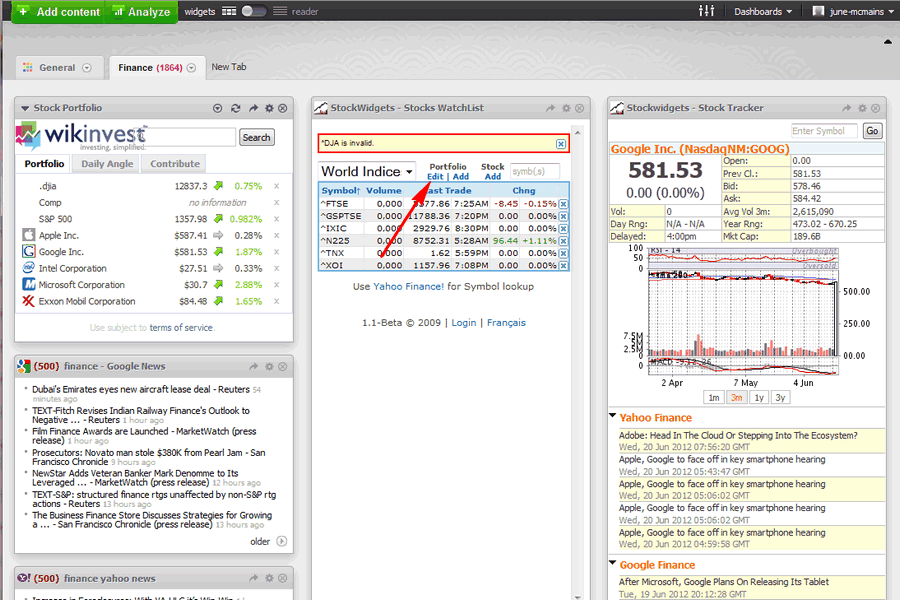This screenshot has width=900, height=600.
Task: Click the Google News widget logo icon
Action: [x=24, y=366]
